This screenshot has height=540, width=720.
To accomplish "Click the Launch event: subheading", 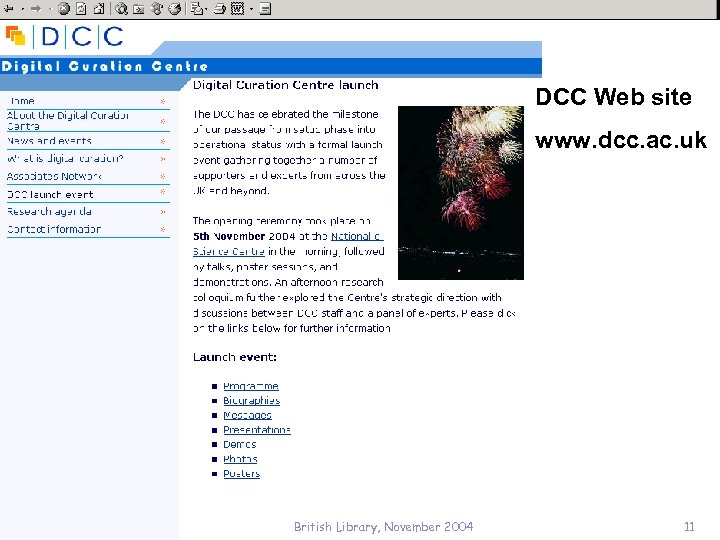I will click(x=235, y=357).
